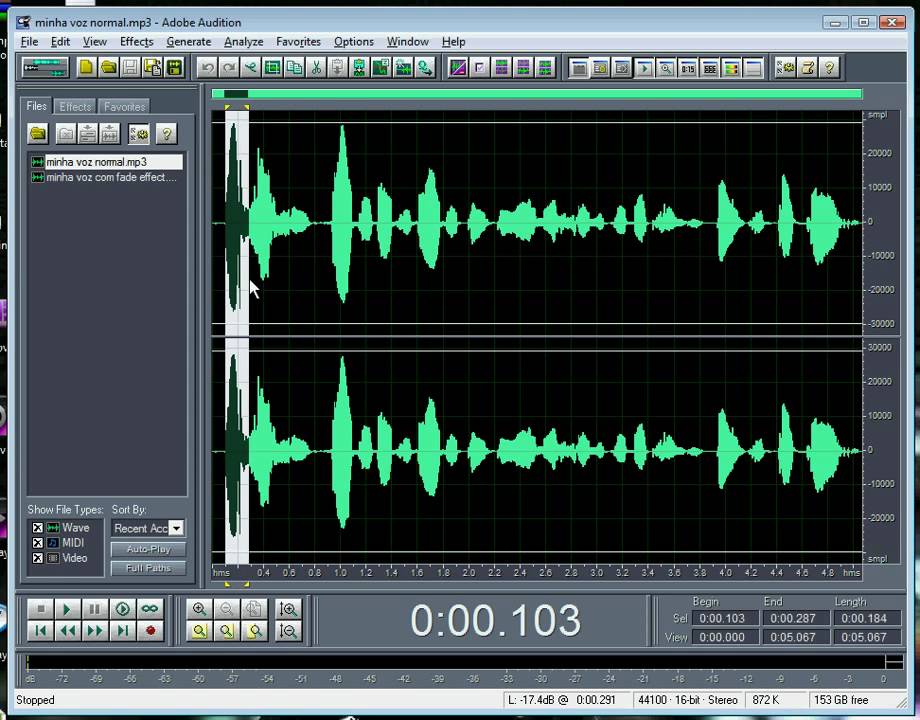
Task: Stop playback with Stop button
Action: [40, 609]
